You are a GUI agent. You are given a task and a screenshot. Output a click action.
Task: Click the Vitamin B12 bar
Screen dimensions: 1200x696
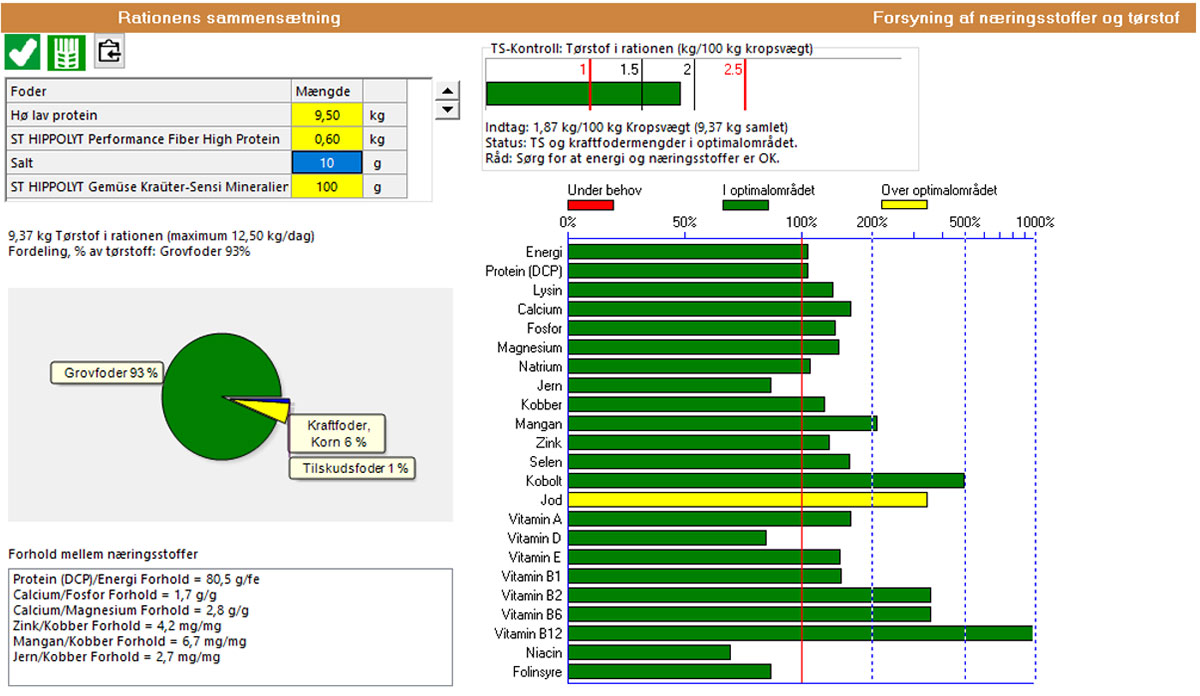coord(800,633)
